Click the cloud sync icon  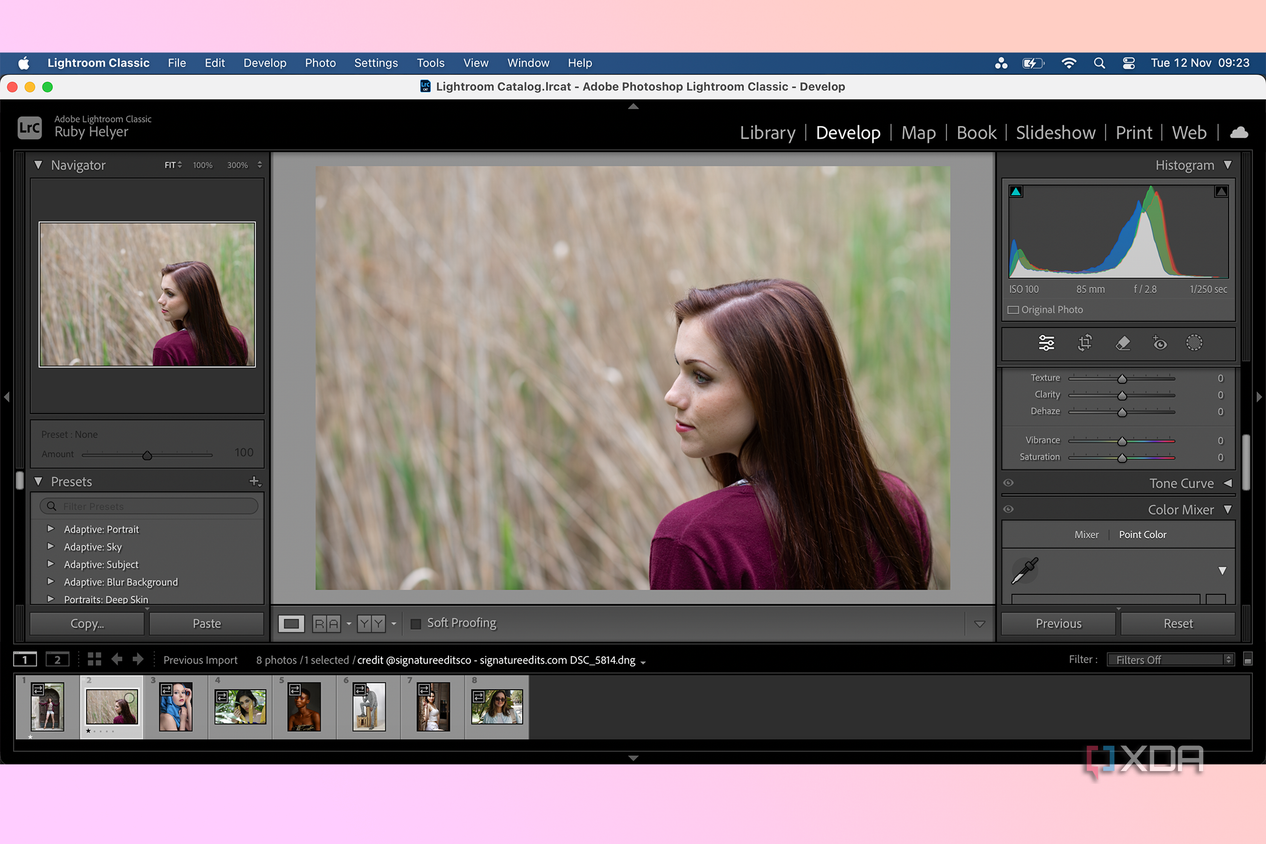pos(1239,132)
